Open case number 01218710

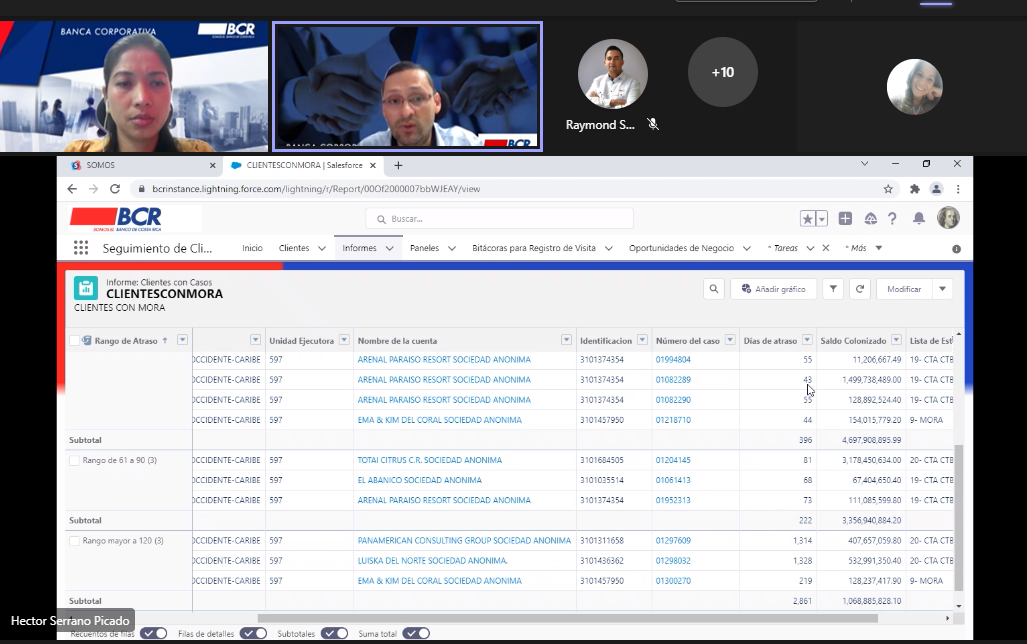pyautogui.click(x=673, y=420)
